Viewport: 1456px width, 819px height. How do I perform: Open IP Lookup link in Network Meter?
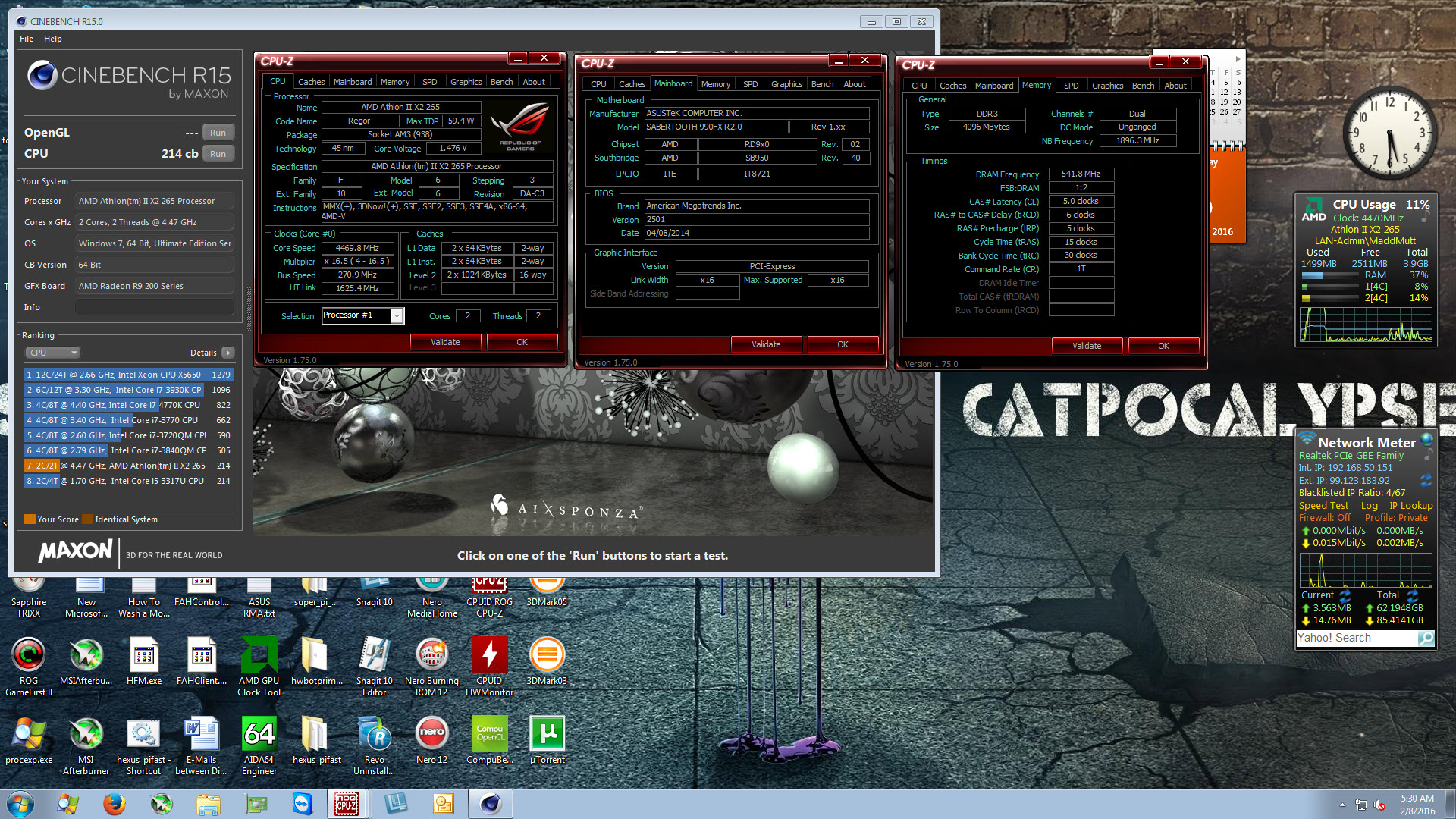click(x=1410, y=506)
